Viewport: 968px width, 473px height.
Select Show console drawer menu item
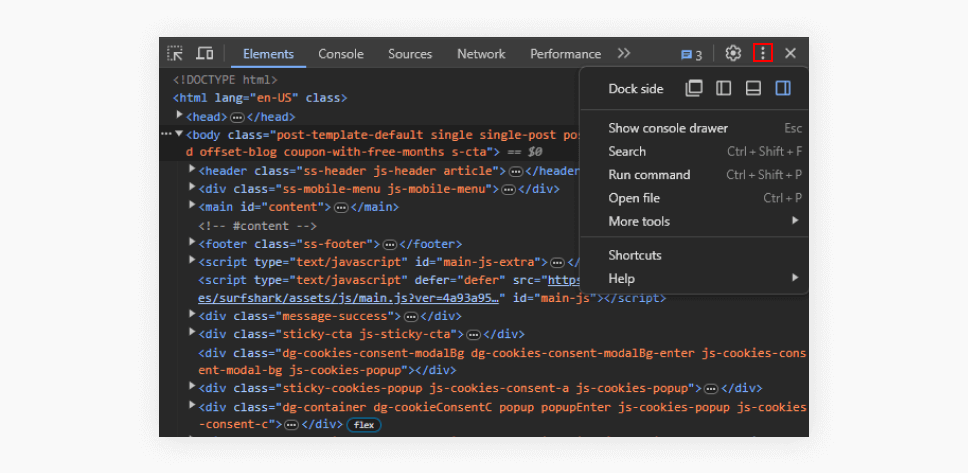click(694, 128)
